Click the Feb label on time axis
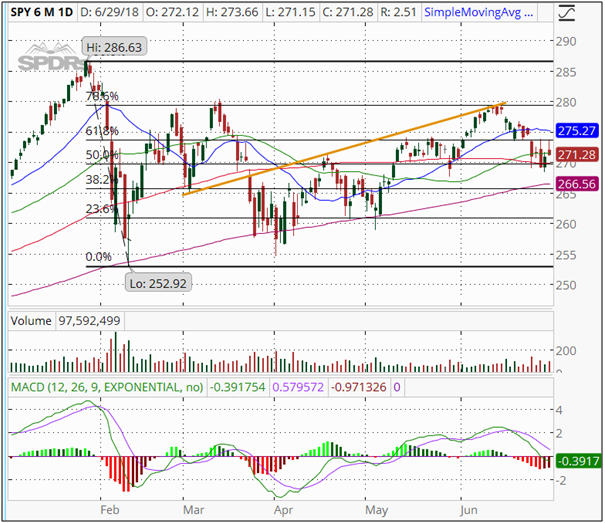The image size is (605, 523). [x=110, y=510]
